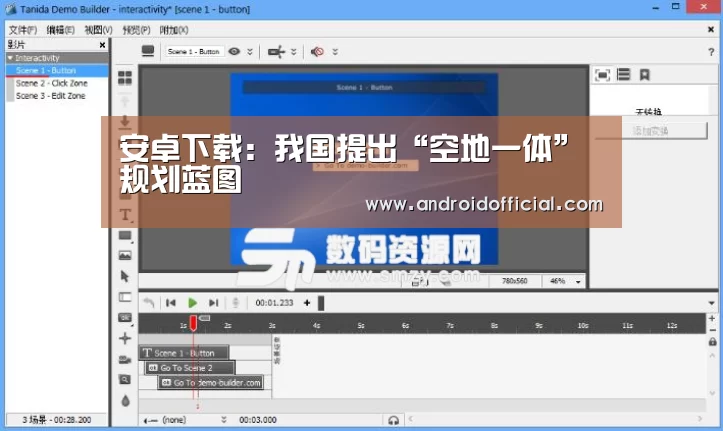This screenshot has height=431, width=723.
Task: Click the down arrow import tool
Action: coord(125,122)
